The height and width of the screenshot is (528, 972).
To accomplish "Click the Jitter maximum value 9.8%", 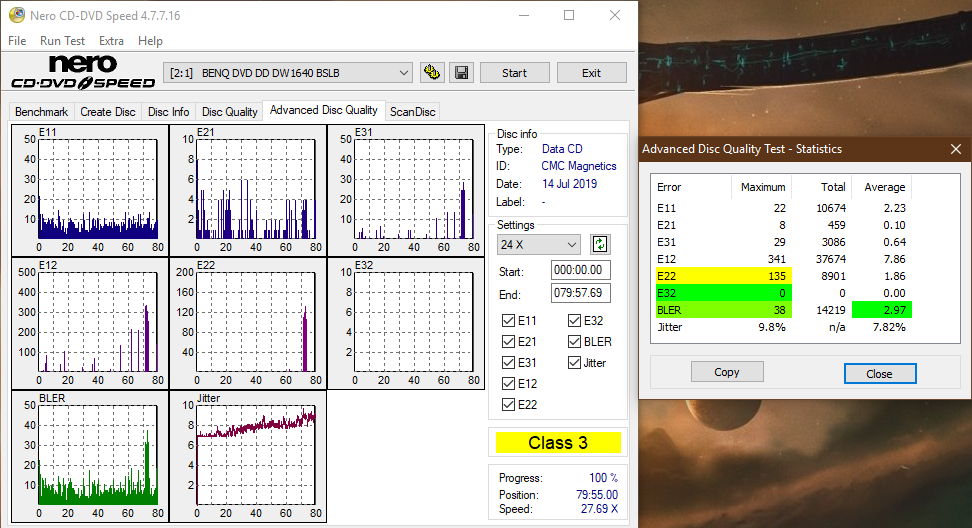I will point(772,327).
